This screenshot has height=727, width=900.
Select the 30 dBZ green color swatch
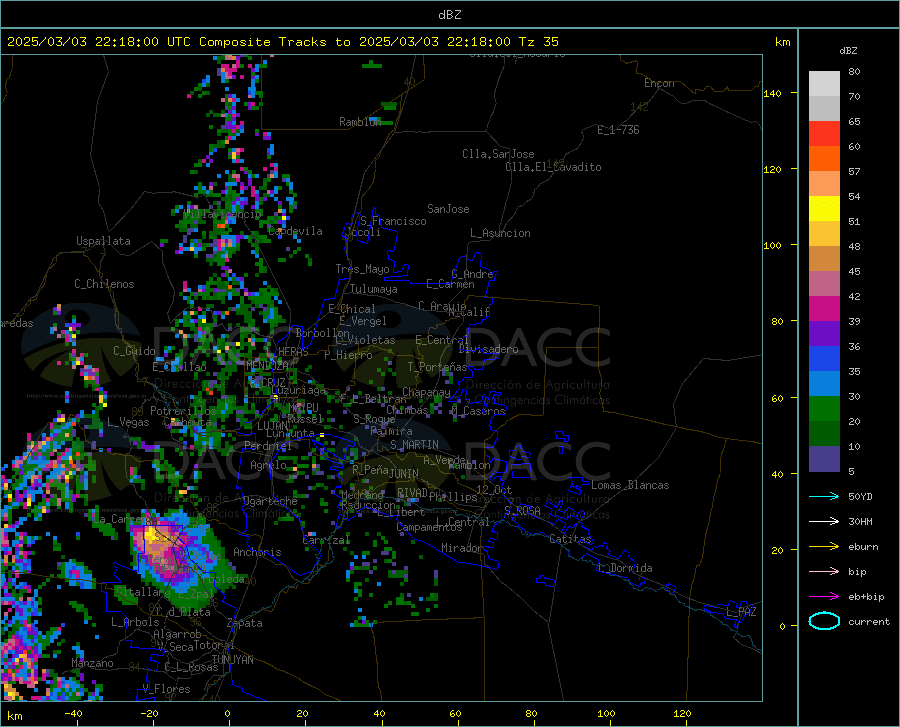(x=824, y=409)
